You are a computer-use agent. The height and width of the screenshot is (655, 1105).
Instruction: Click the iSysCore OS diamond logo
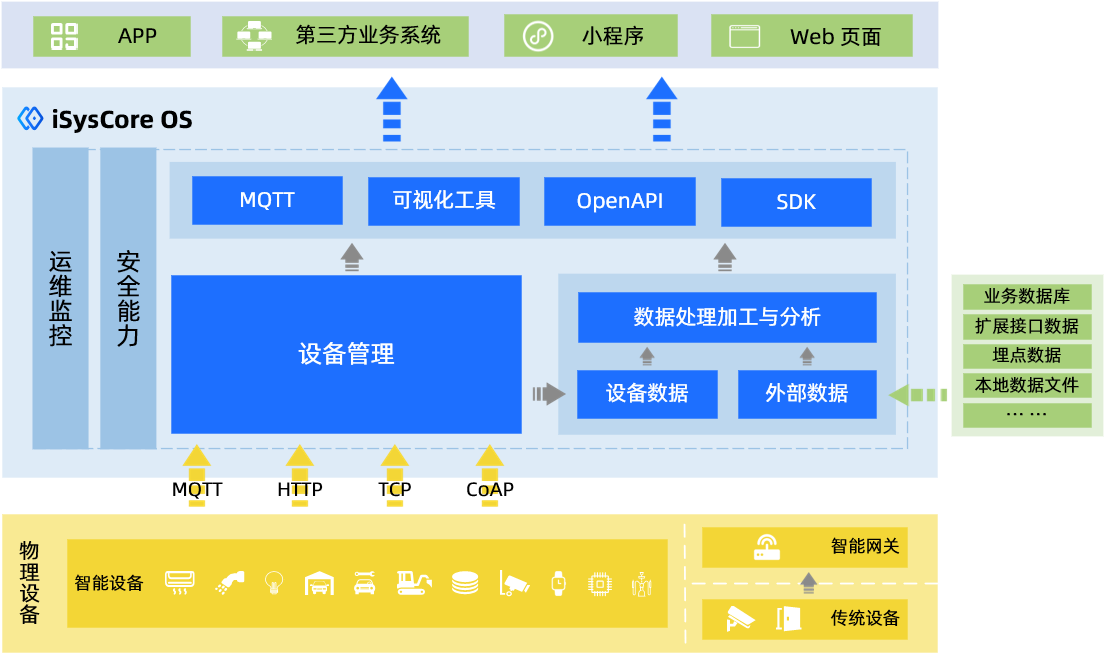click(30, 118)
